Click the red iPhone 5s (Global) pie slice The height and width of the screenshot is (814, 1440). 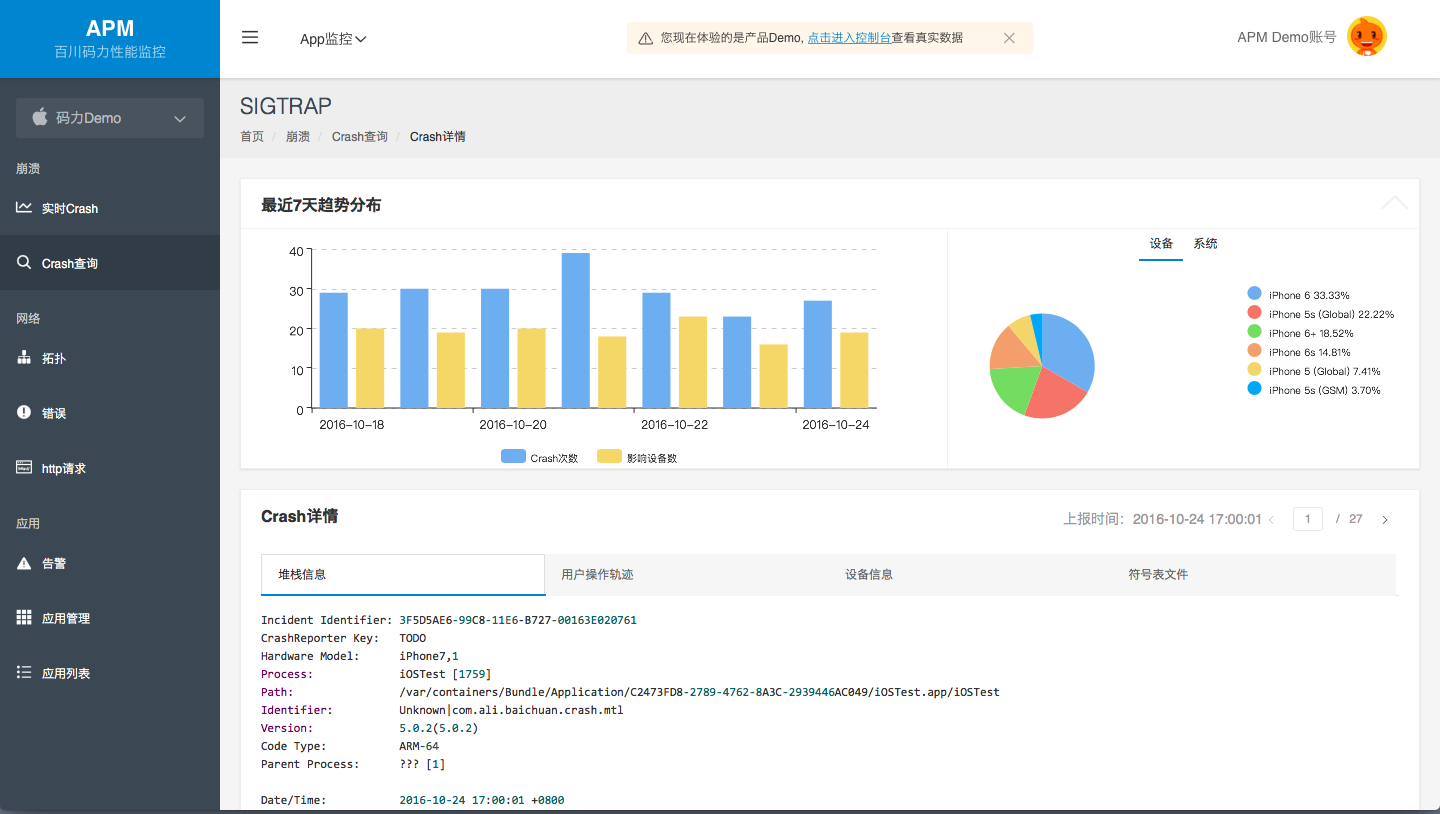pyautogui.click(x=1053, y=395)
